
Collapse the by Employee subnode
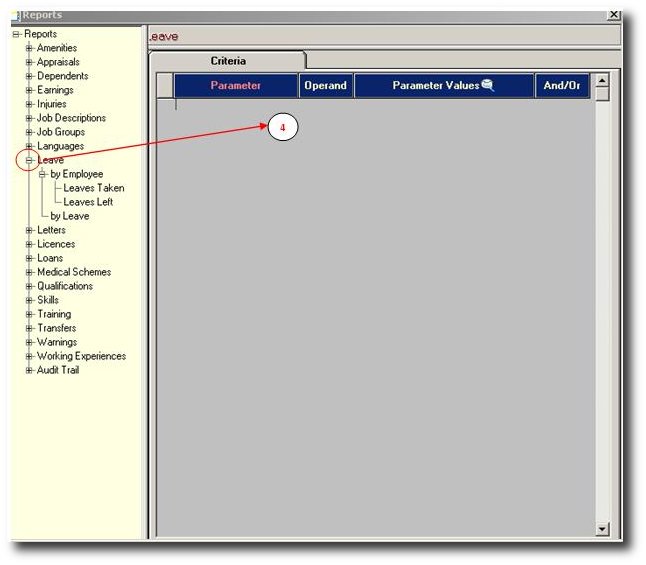click(x=43, y=174)
